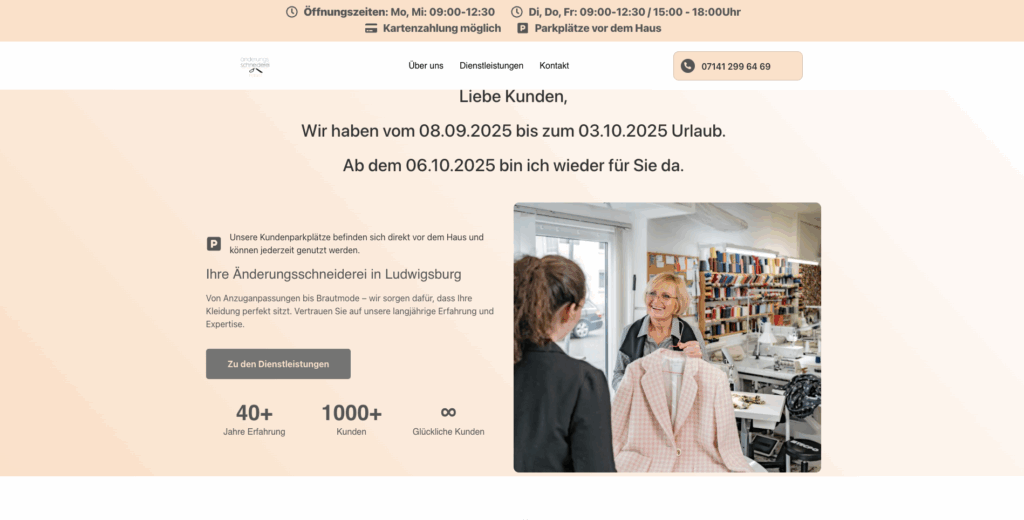Screen dimensions: 1024x520
Task: Click the Änderungsschneiderei logo in the header
Action: pyautogui.click(x=255, y=66)
